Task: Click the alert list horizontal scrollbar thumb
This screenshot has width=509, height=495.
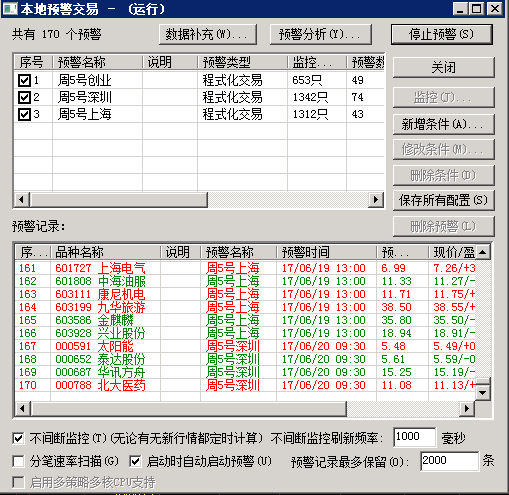Action: [x=119, y=200]
